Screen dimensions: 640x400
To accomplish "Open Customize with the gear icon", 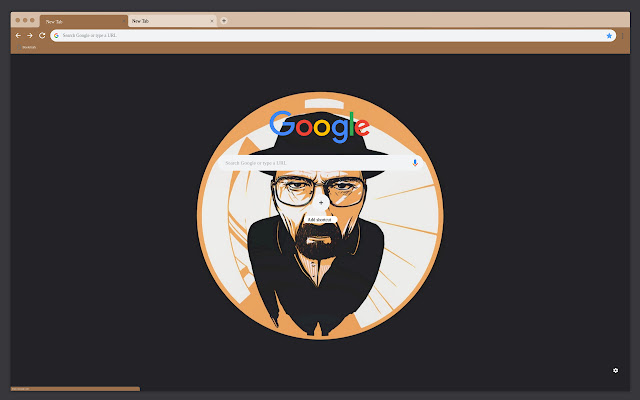I will pos(616,370).
